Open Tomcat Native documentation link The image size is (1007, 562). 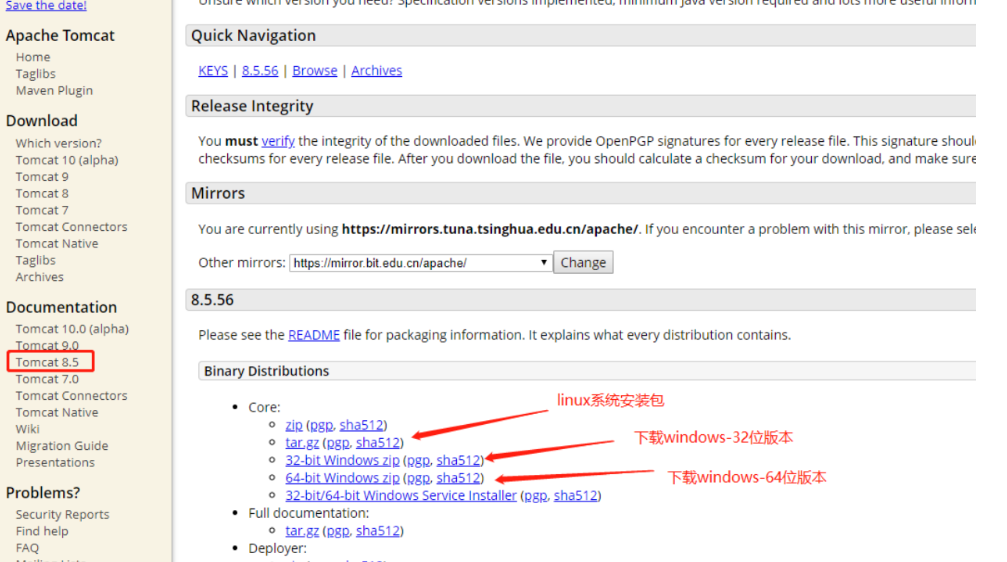coord(57,412)
